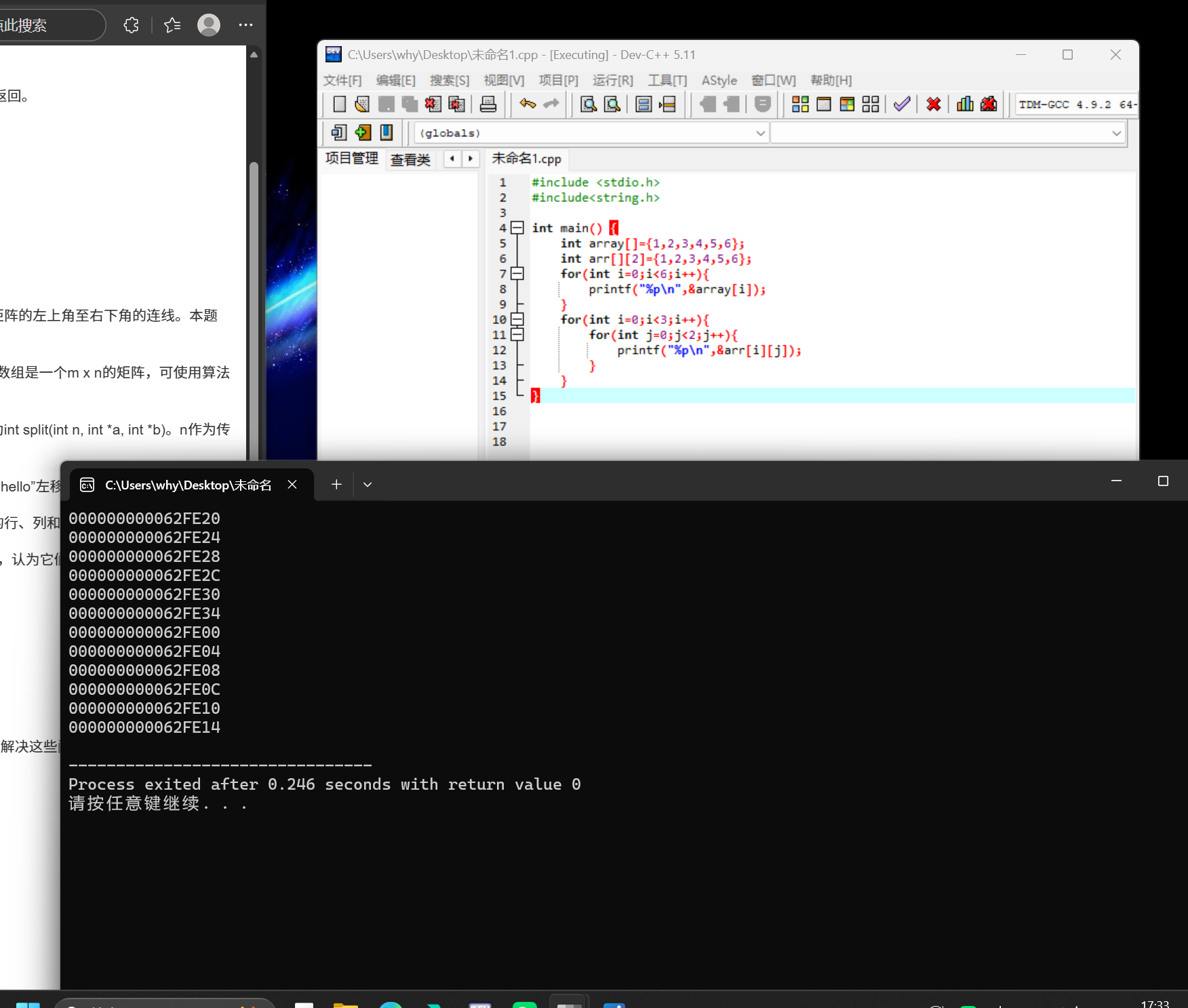Screen dimensions: 1188x1008
Task: Open the empty function list dropdown
Action: point(948,133)
